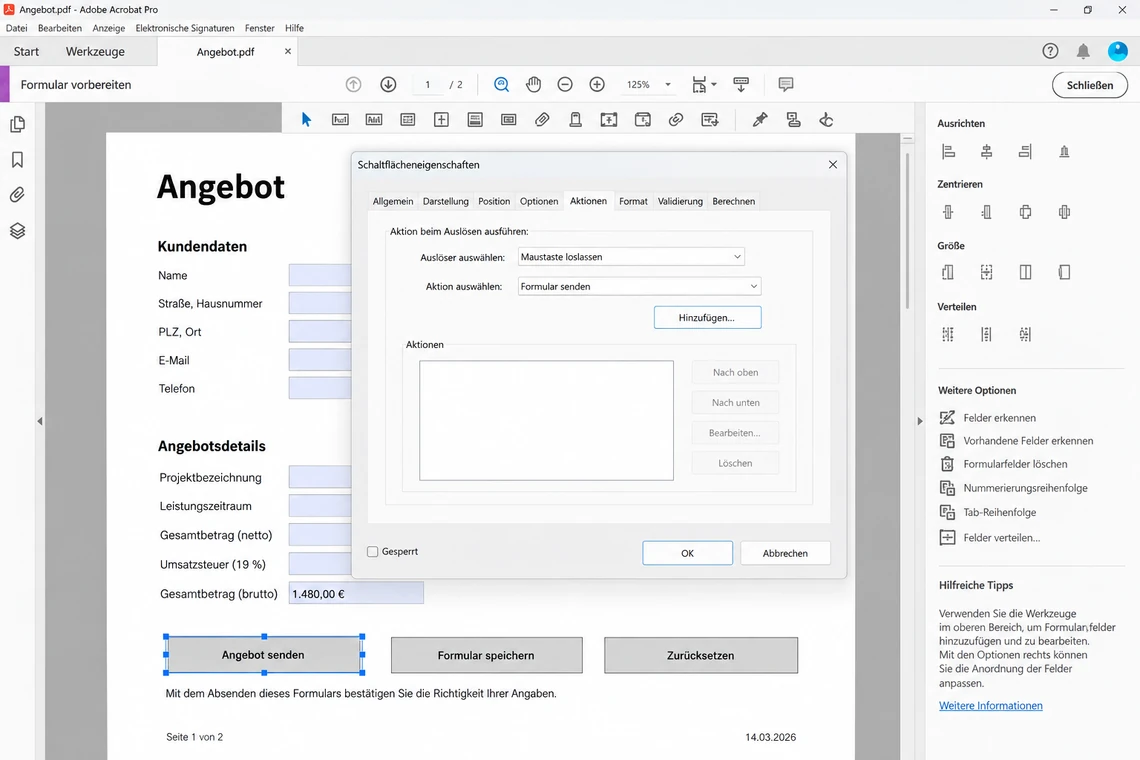This screenshot has width=1140, height=760.
Task: Click Abbrechen to cancel dialog
Action: [x=785, y=553]
